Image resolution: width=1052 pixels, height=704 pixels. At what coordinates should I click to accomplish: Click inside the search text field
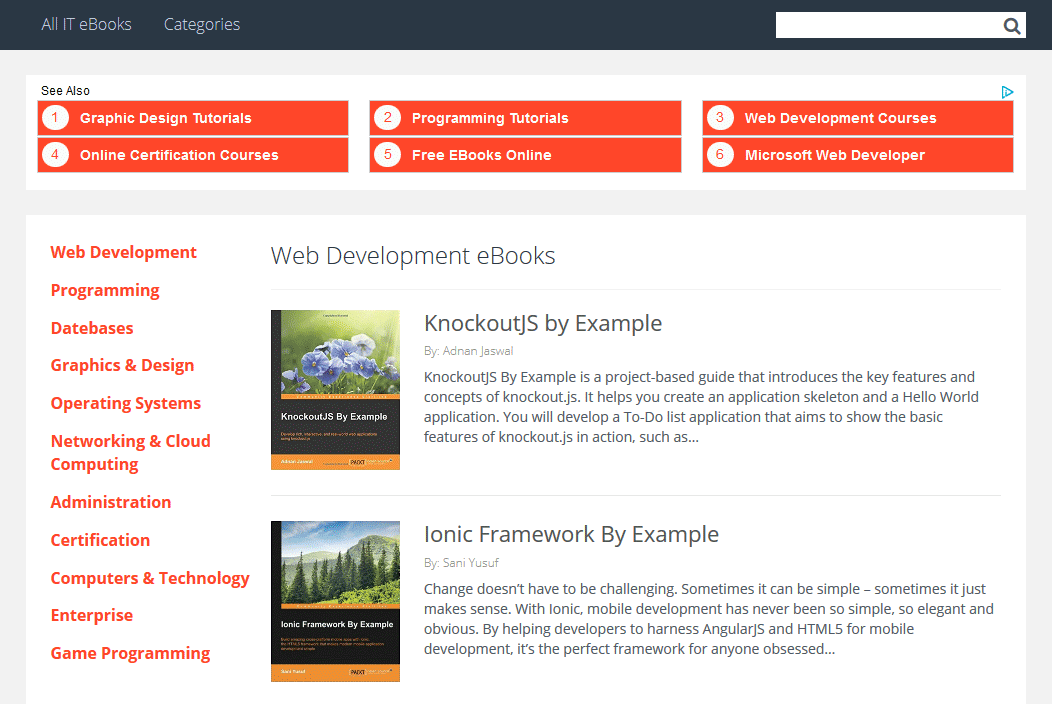coord(886,26)
